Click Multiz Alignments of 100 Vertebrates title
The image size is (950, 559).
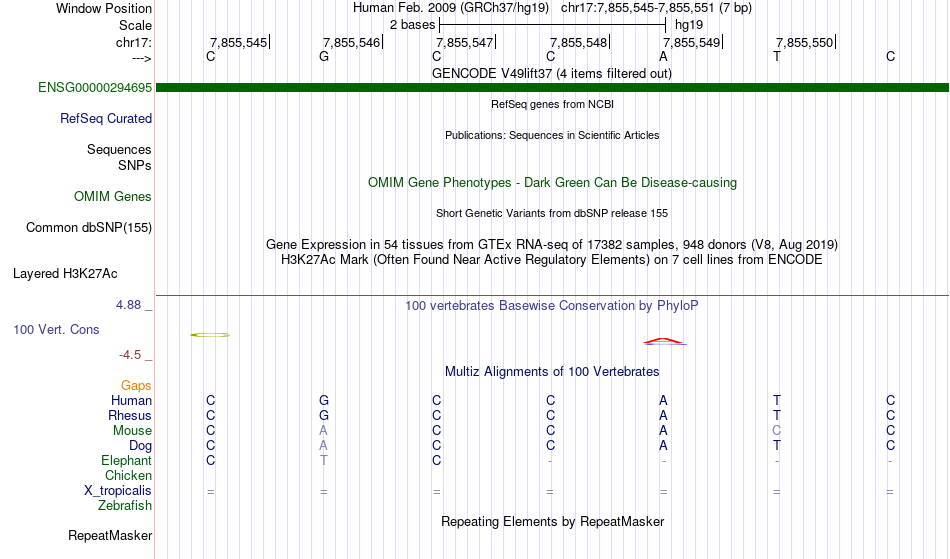coord(552,372)
